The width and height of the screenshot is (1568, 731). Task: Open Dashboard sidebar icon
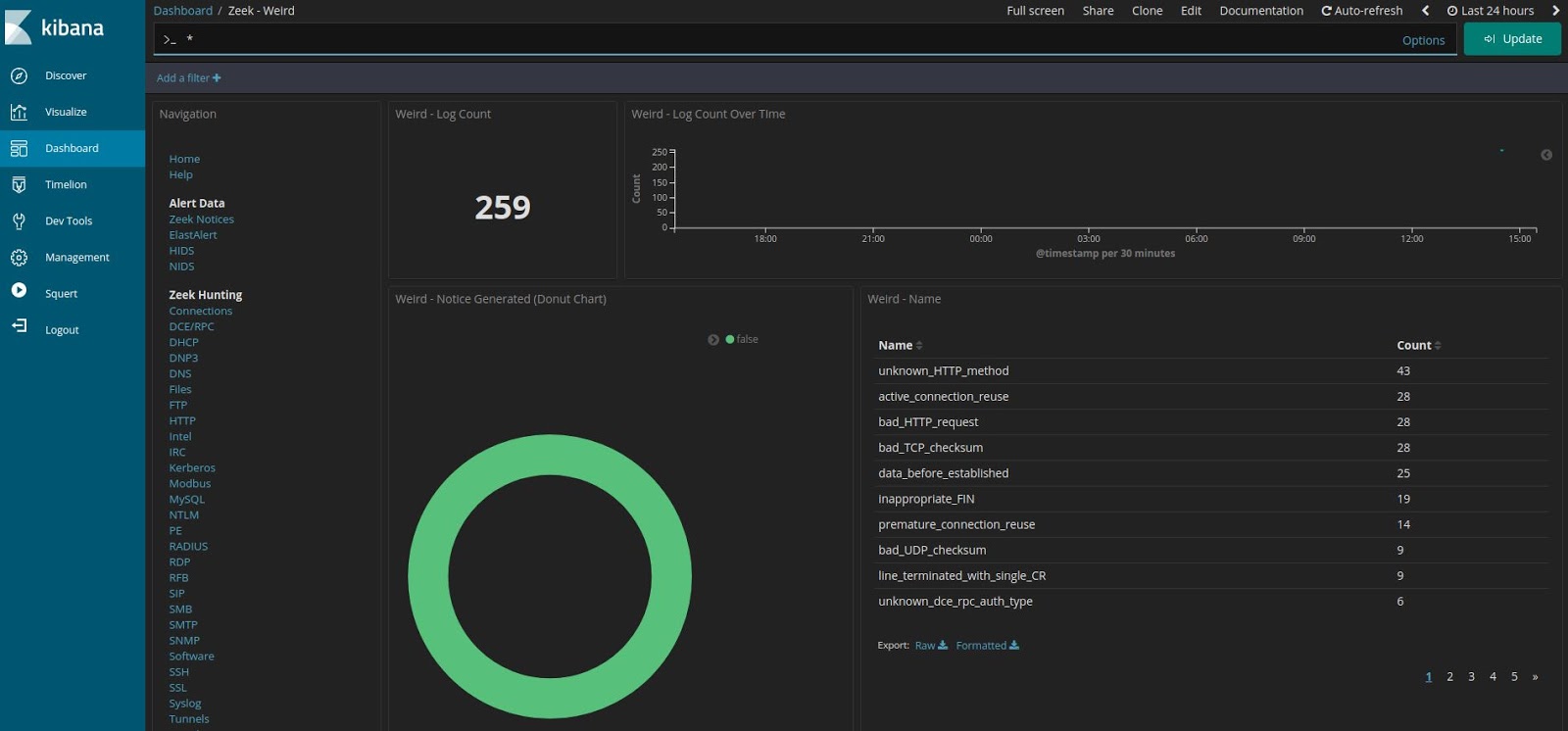(x=19, y=148)
